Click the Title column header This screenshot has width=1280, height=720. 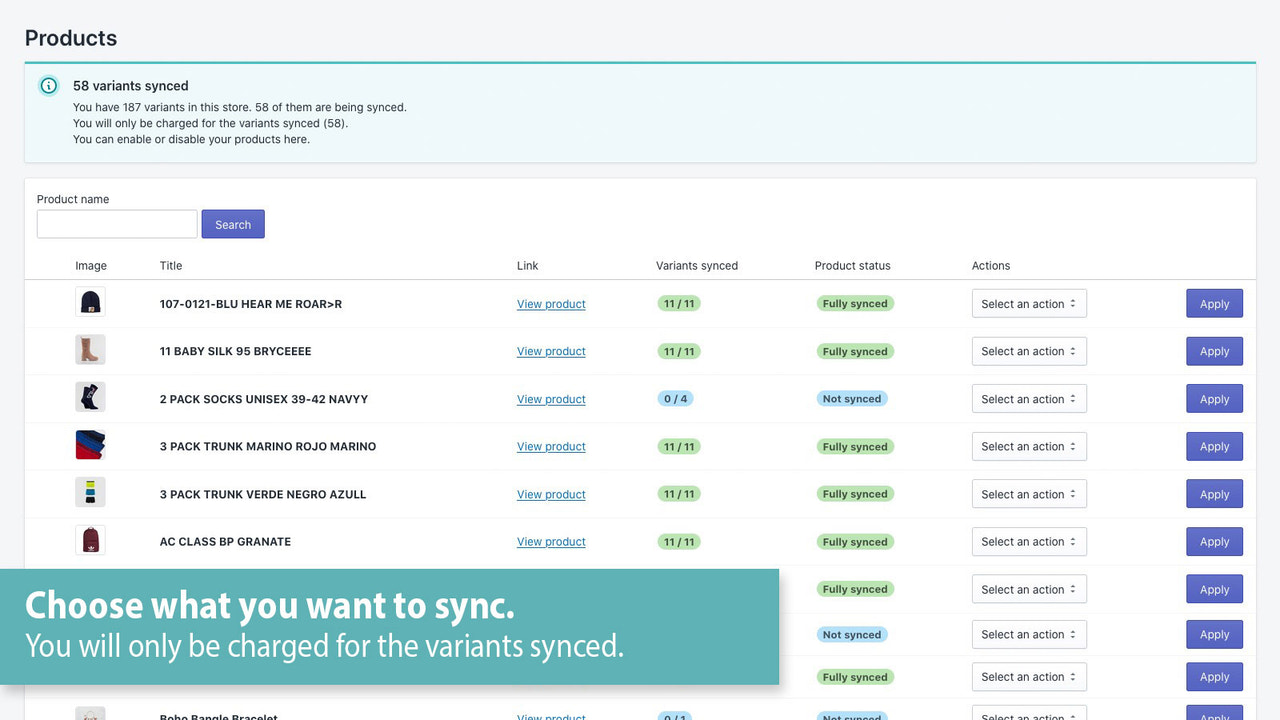170,265
